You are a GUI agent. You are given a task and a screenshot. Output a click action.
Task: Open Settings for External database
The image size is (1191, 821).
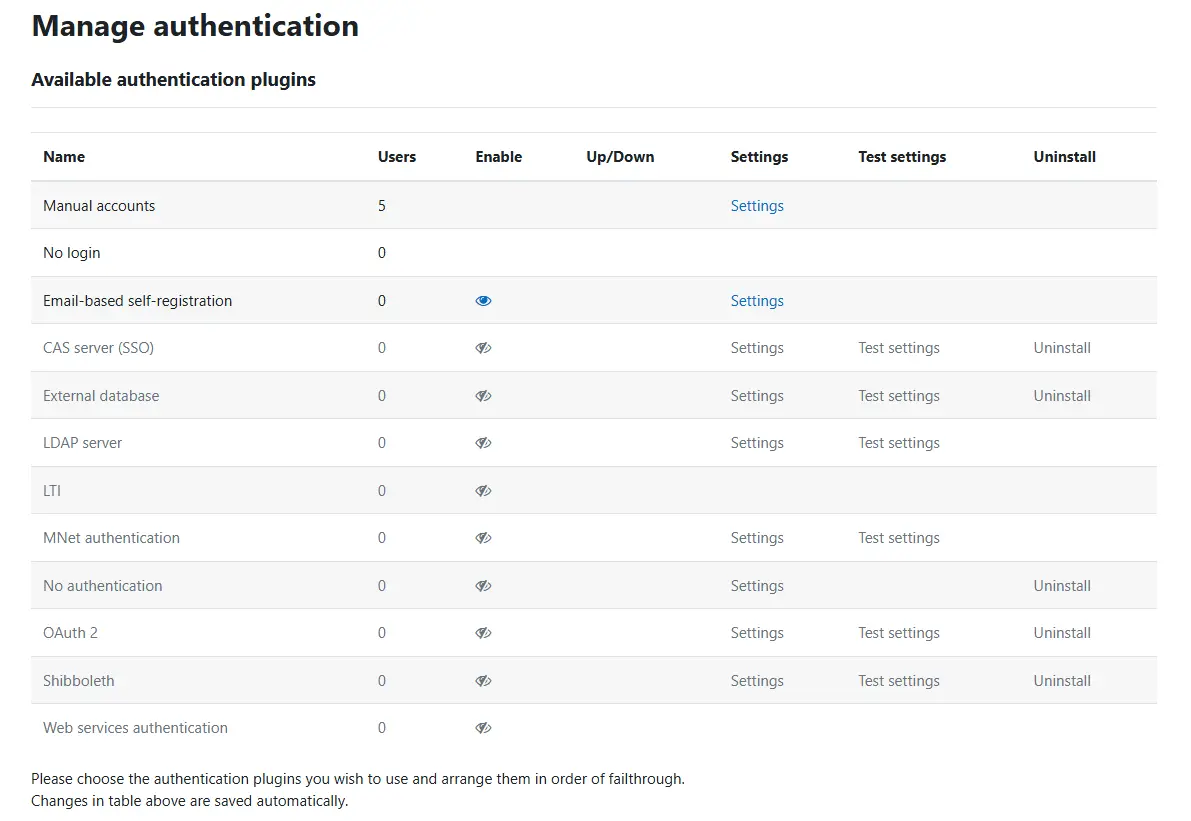pyautogui.click(x=757, y=396)
